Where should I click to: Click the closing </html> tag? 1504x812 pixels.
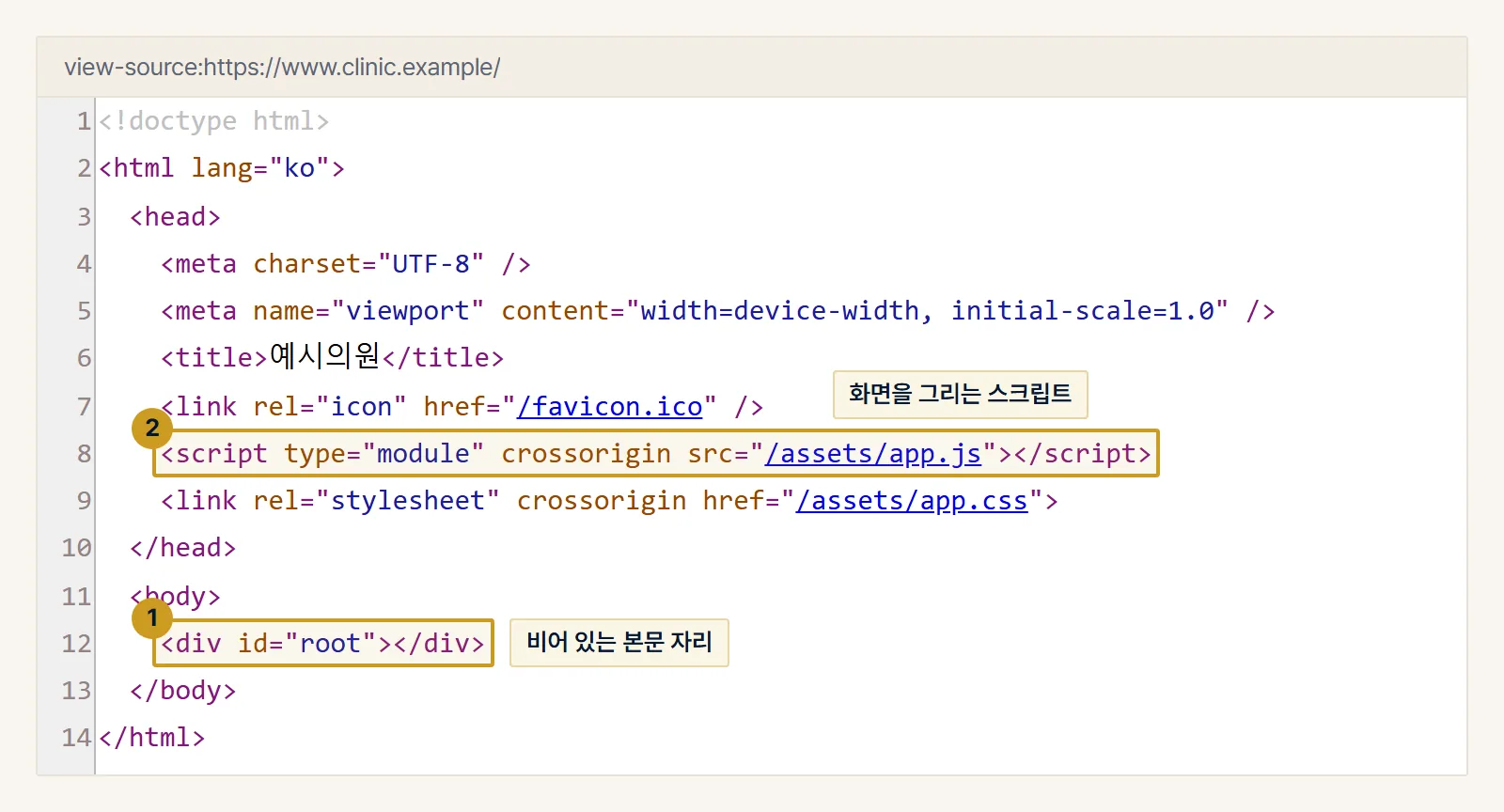152,738
